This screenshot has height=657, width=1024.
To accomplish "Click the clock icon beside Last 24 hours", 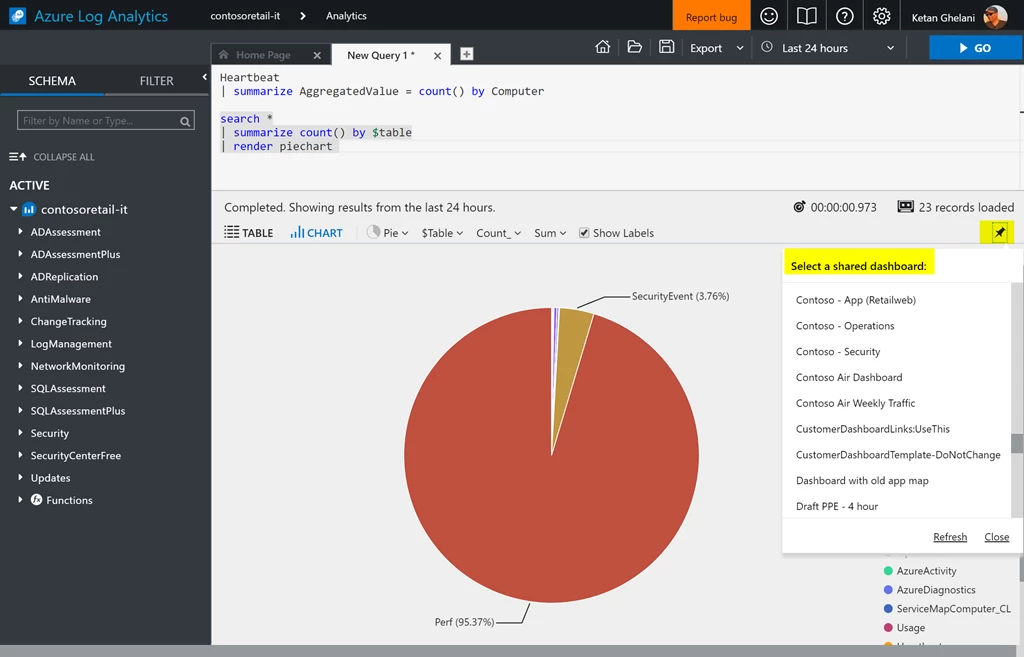I will [x=767, y=47].
